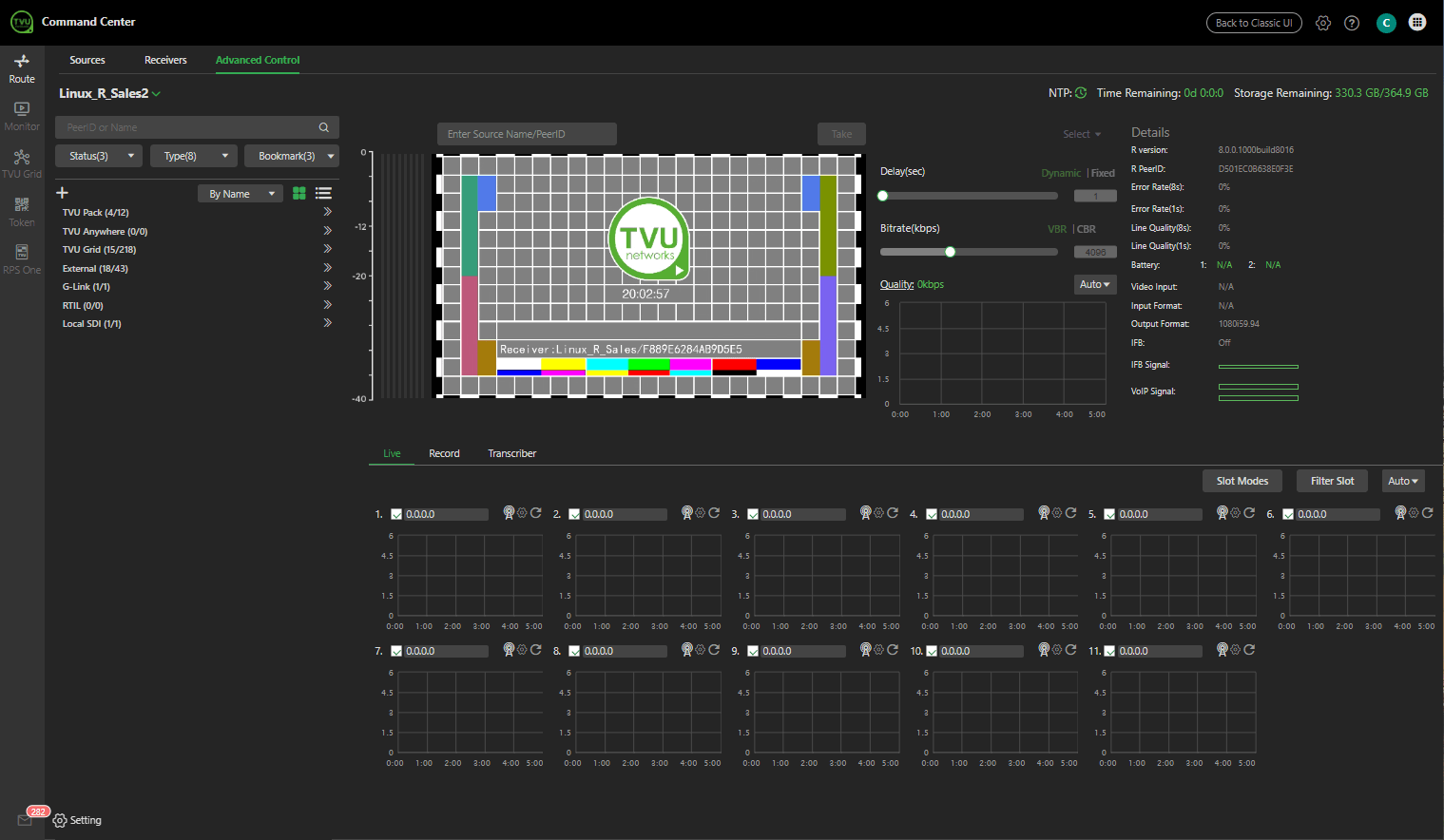Select the Live tab
Image resolution: width=1444 pixels, height=840 pixels.
tap(392, 453)
